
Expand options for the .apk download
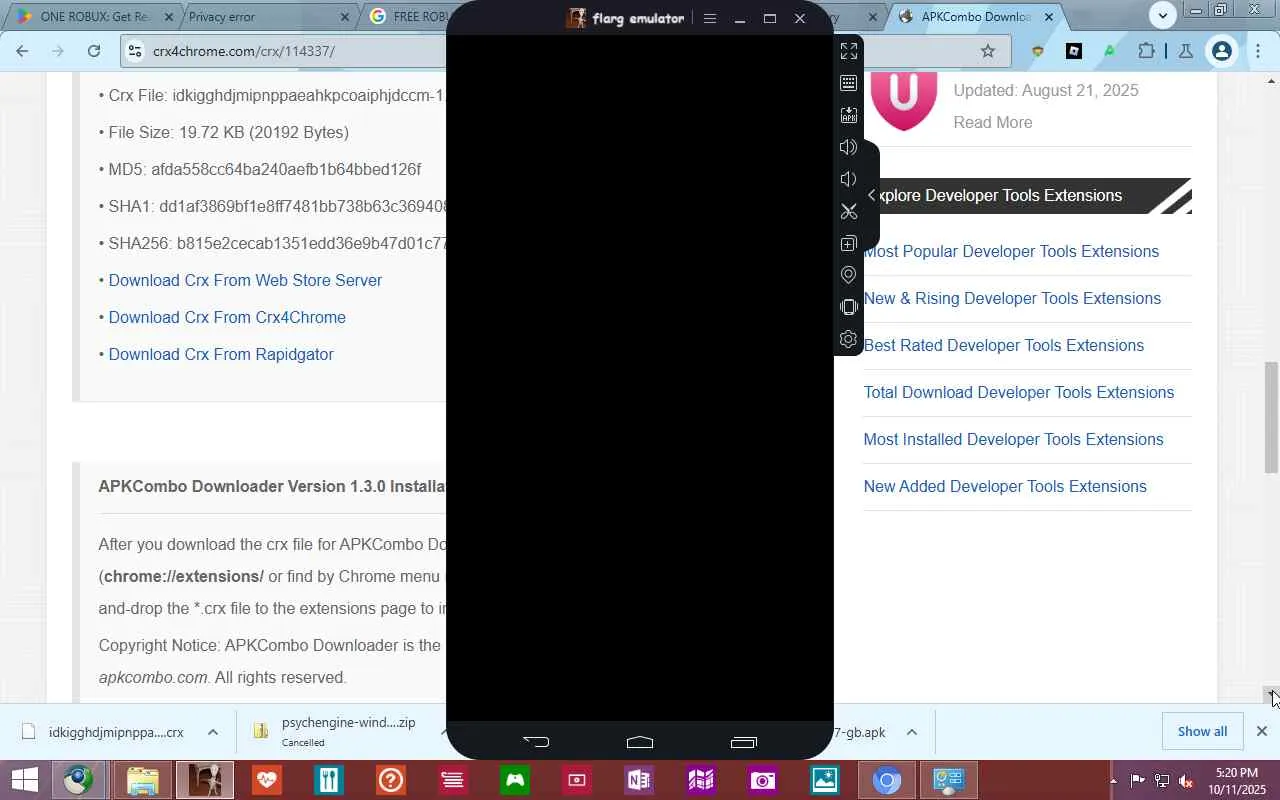point(912,732)
